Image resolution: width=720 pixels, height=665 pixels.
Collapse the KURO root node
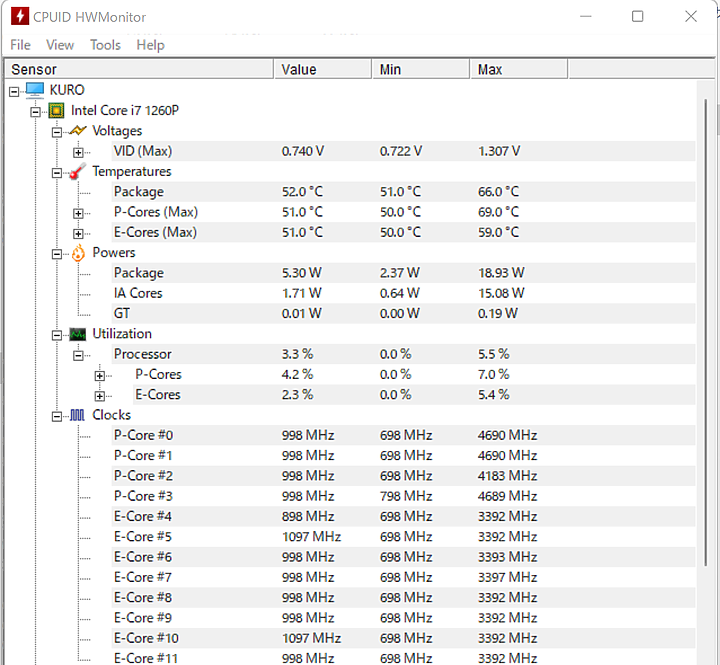tap(14, 92)
